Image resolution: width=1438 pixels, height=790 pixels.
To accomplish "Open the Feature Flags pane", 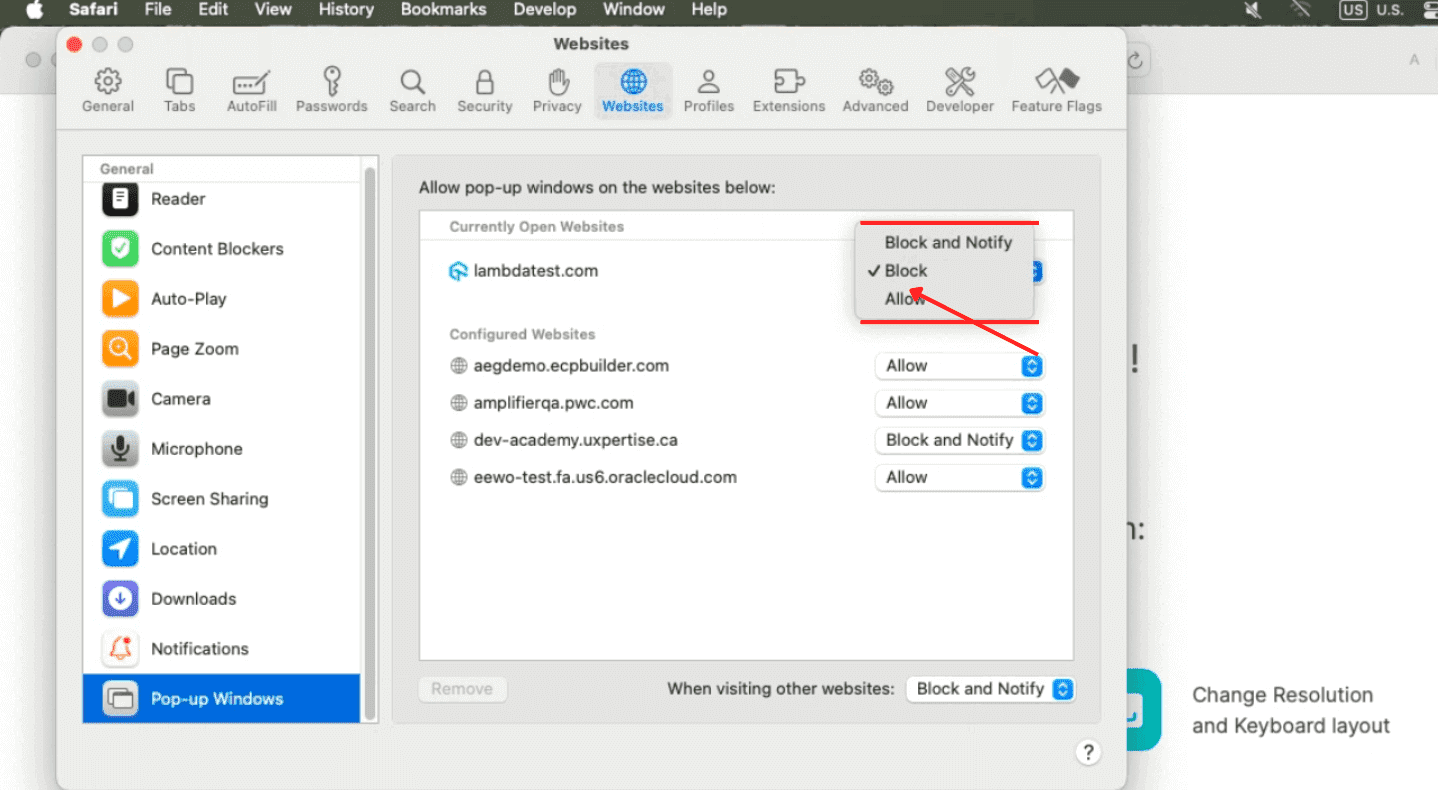I will click(x=1056, y=91).
